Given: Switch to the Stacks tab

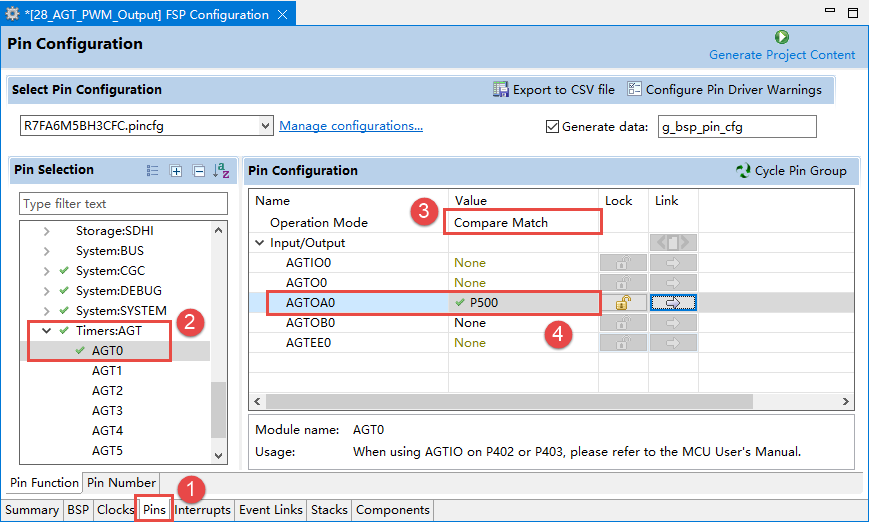Looking at the screenshot, I should [329, 510].
